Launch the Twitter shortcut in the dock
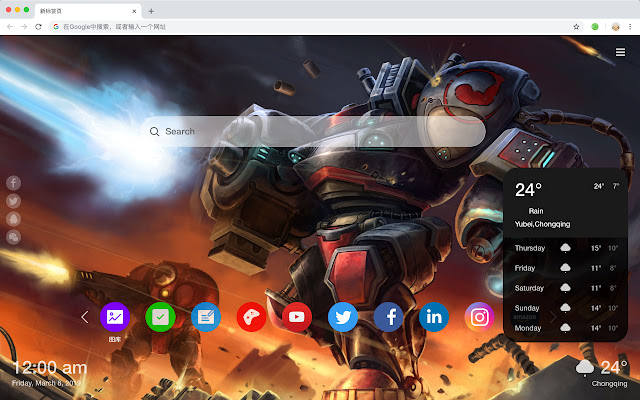The height and width of the screenshot is (400, 640). pyautogui.click(x=343, y=317)
